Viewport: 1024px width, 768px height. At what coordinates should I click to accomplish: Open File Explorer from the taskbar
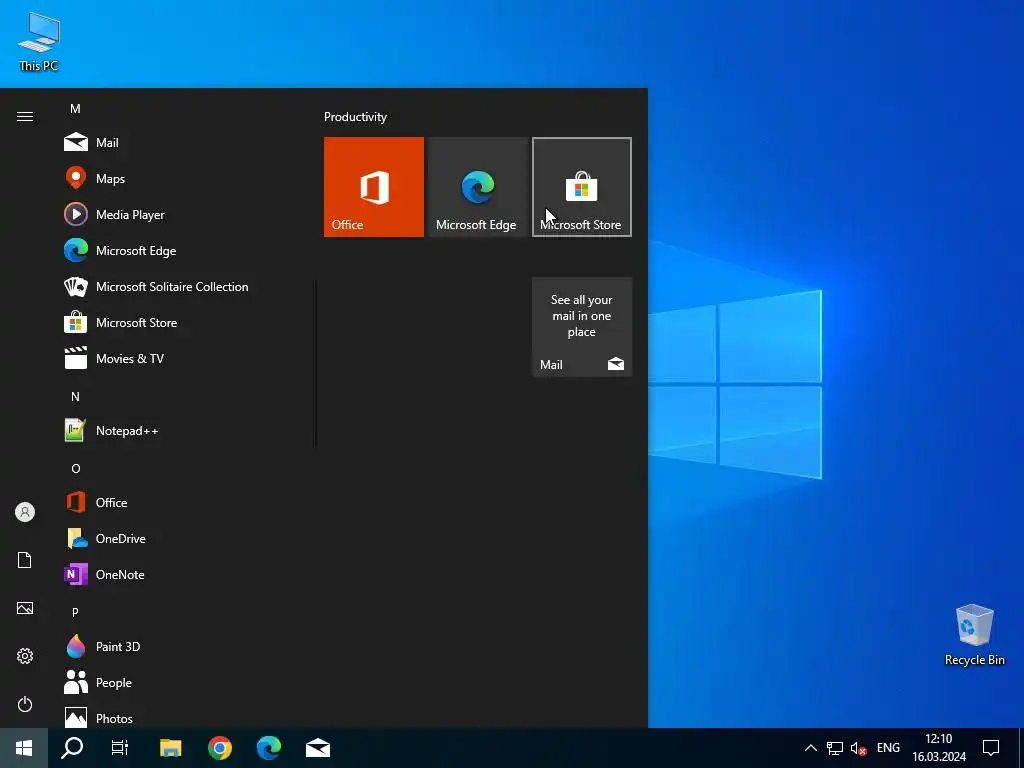170,748
